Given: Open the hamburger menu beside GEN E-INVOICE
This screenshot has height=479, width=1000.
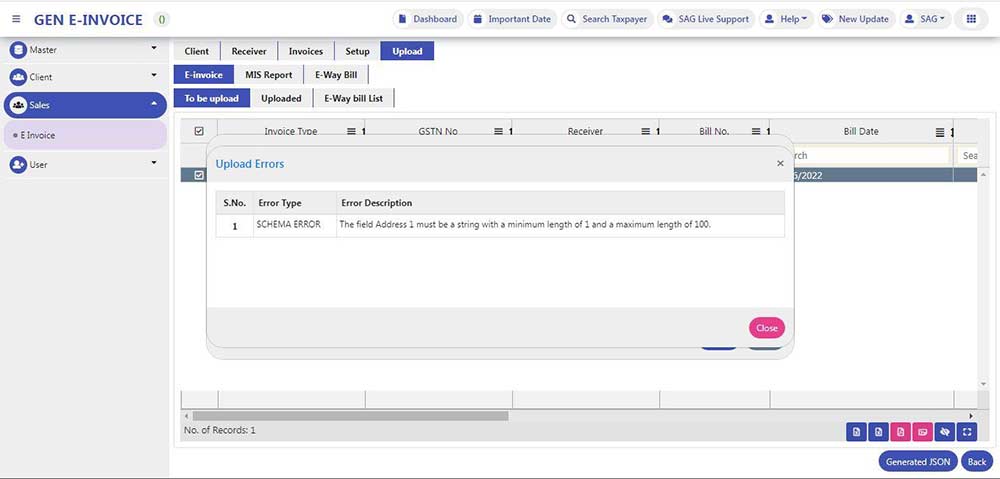Looking at the screenshot, I should [16, 20].
